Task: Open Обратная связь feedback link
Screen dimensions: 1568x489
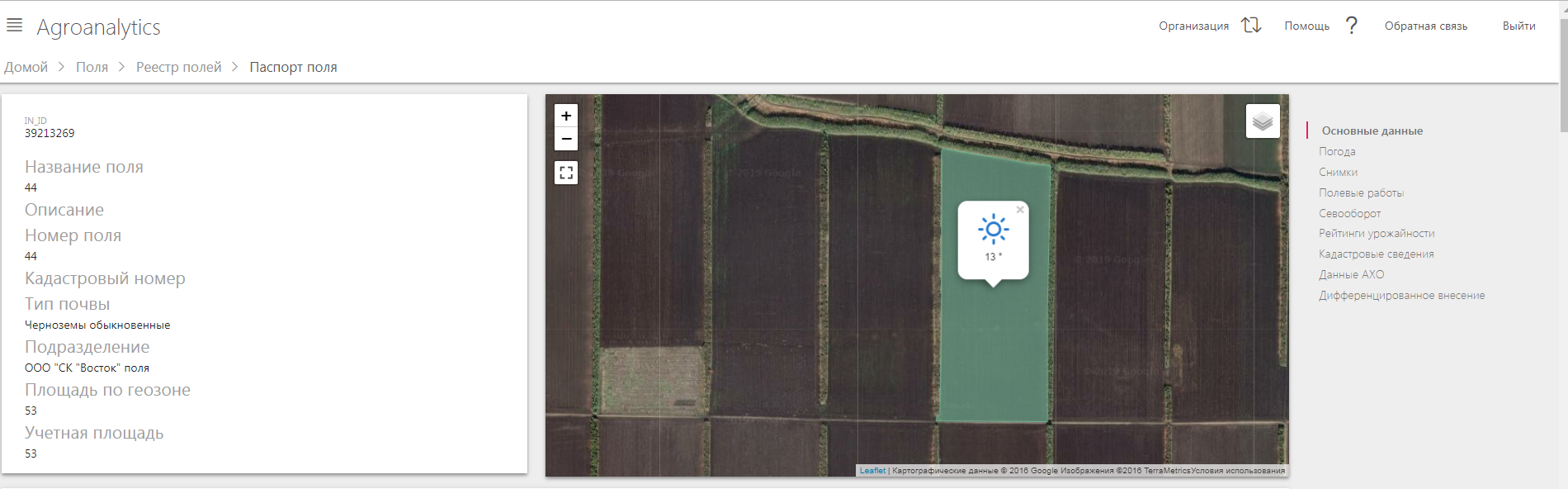Action: 1425,26
